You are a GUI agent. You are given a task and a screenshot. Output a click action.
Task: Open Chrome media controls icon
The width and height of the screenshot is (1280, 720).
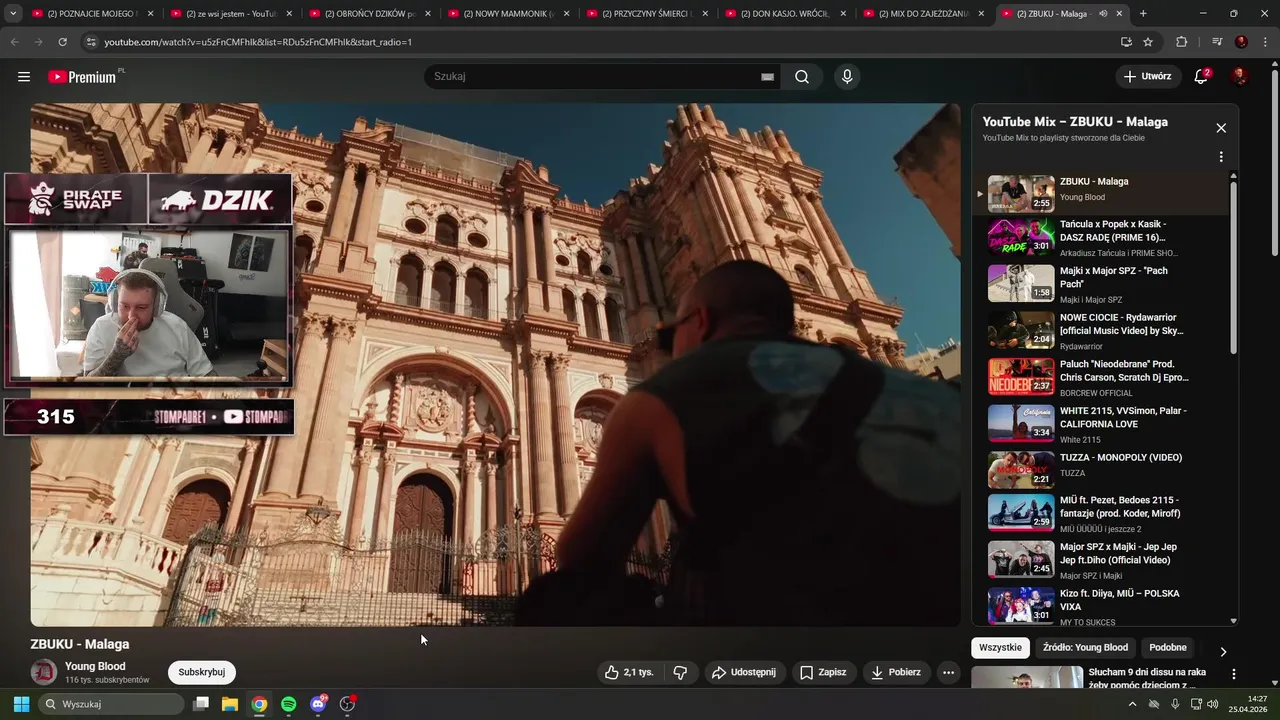click(x=1217, y=42)
